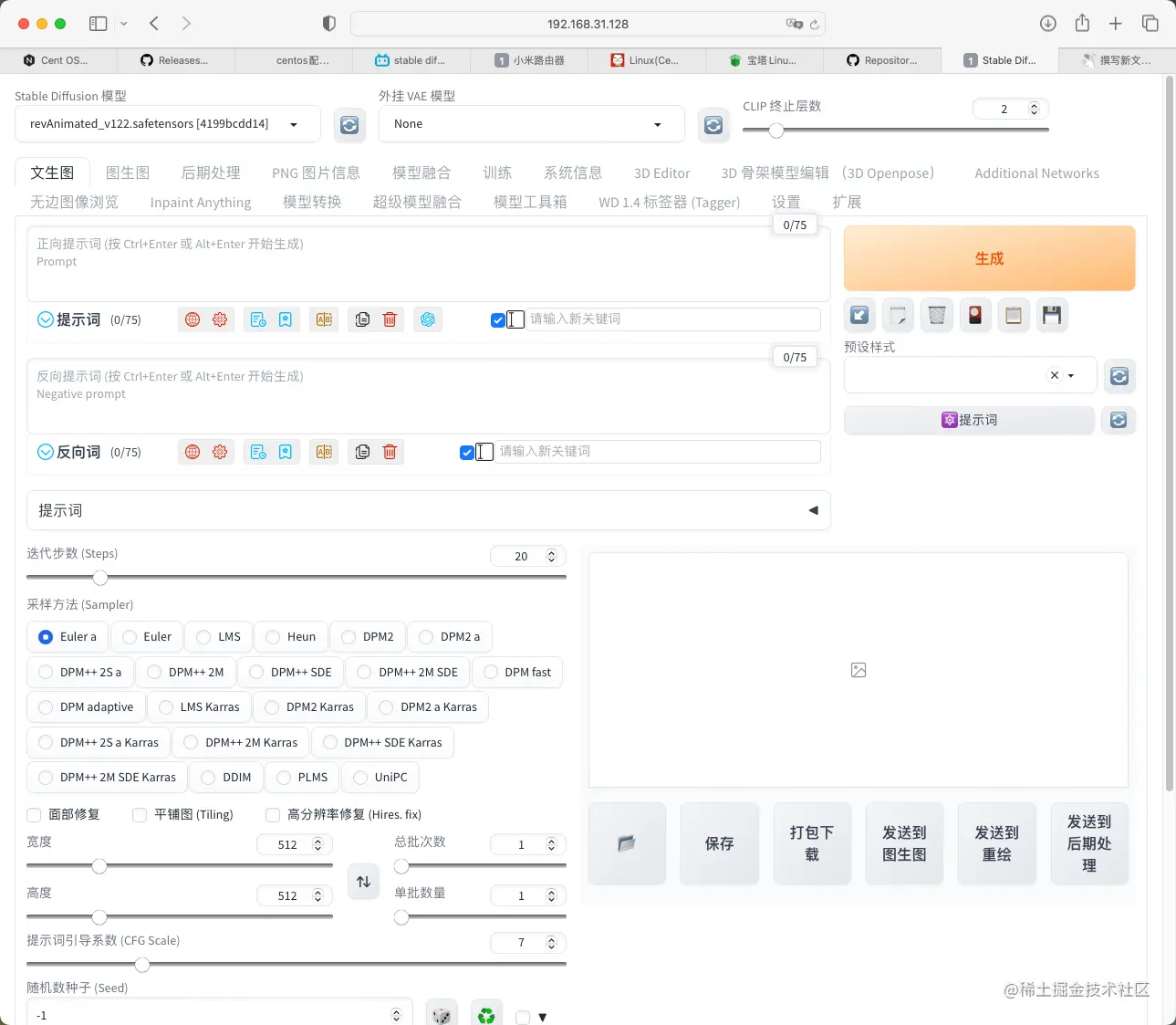The width and height of the screenshot is (1176, 1025).
Task: Select the DPM++ 2M Karras sampler
Action: (241, 742)
